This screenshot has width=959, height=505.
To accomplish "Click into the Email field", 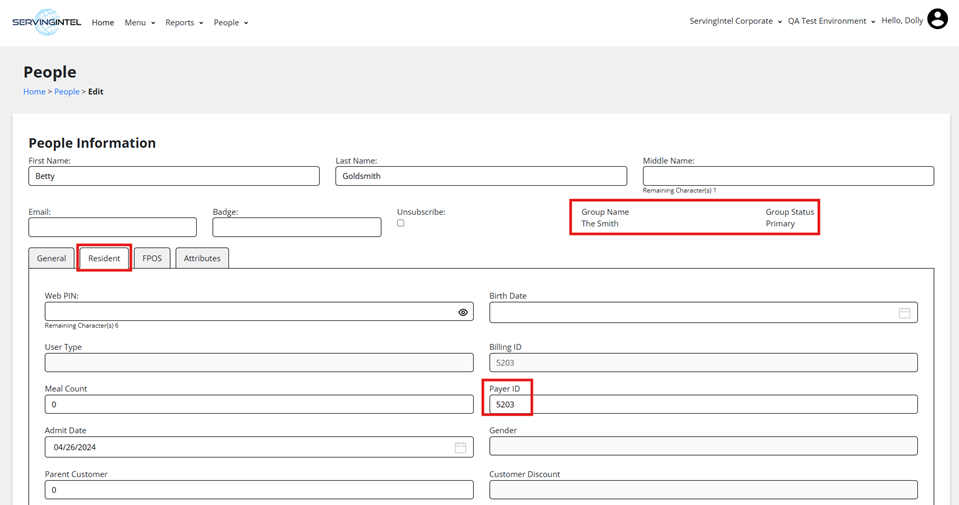I will click(x=112, y=228).
